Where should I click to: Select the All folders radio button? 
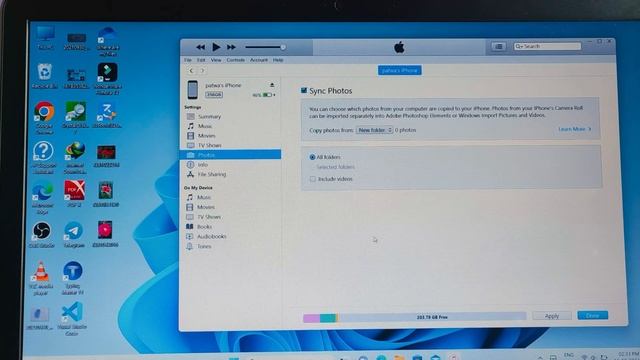pyautogui.click(x=312, y=157)
